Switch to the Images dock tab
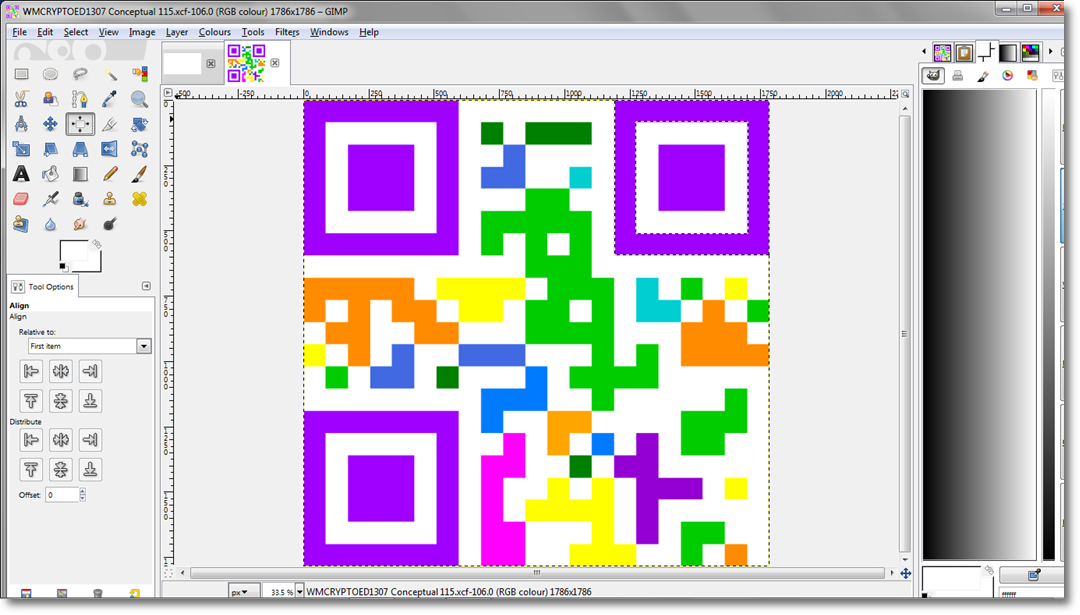Screen dimensions: 1080x615 tap(942, 52)
